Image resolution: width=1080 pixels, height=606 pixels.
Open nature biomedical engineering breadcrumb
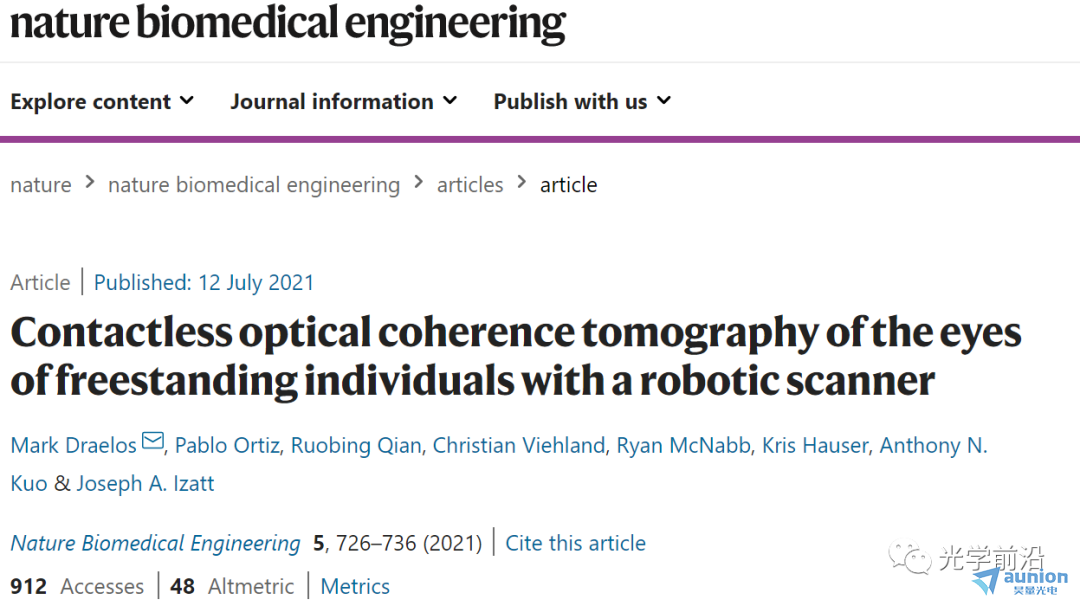(x=254, y=185)
